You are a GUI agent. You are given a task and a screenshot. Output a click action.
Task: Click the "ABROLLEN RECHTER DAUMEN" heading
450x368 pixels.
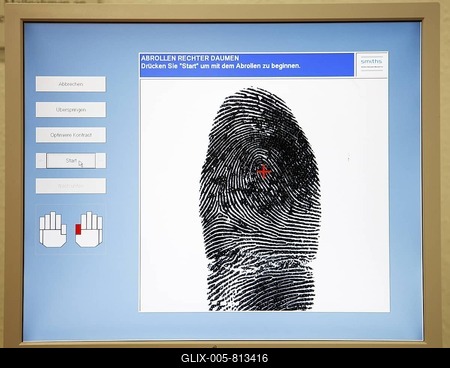coord(190,58)
